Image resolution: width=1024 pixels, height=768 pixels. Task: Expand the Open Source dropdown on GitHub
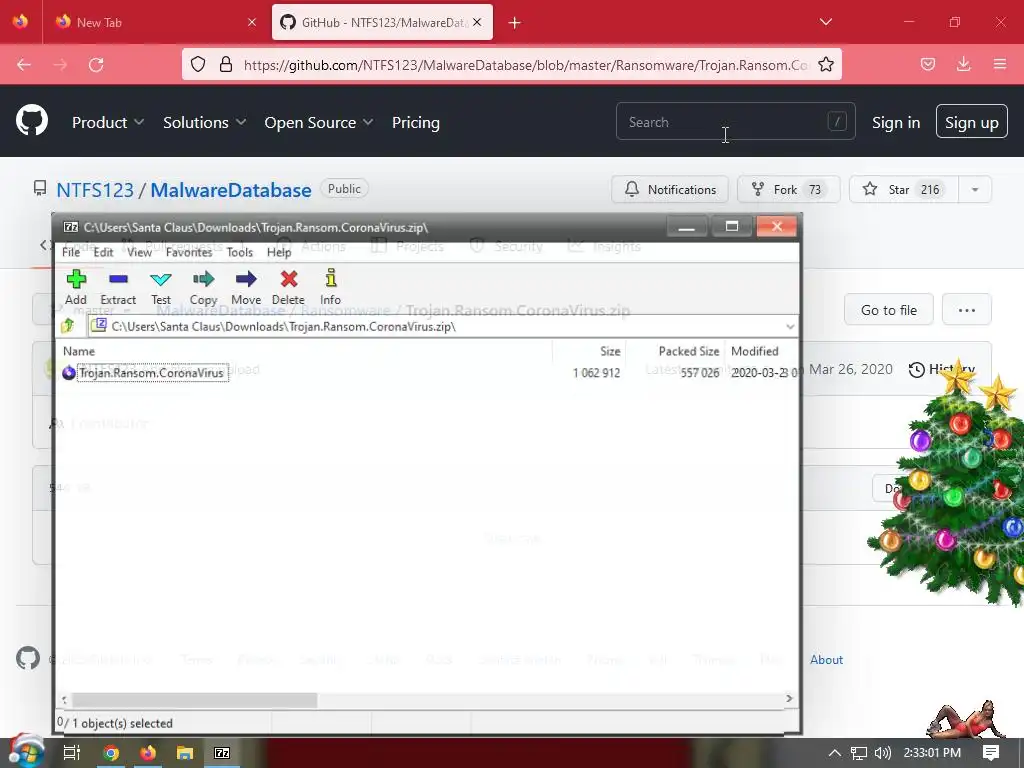319,122
